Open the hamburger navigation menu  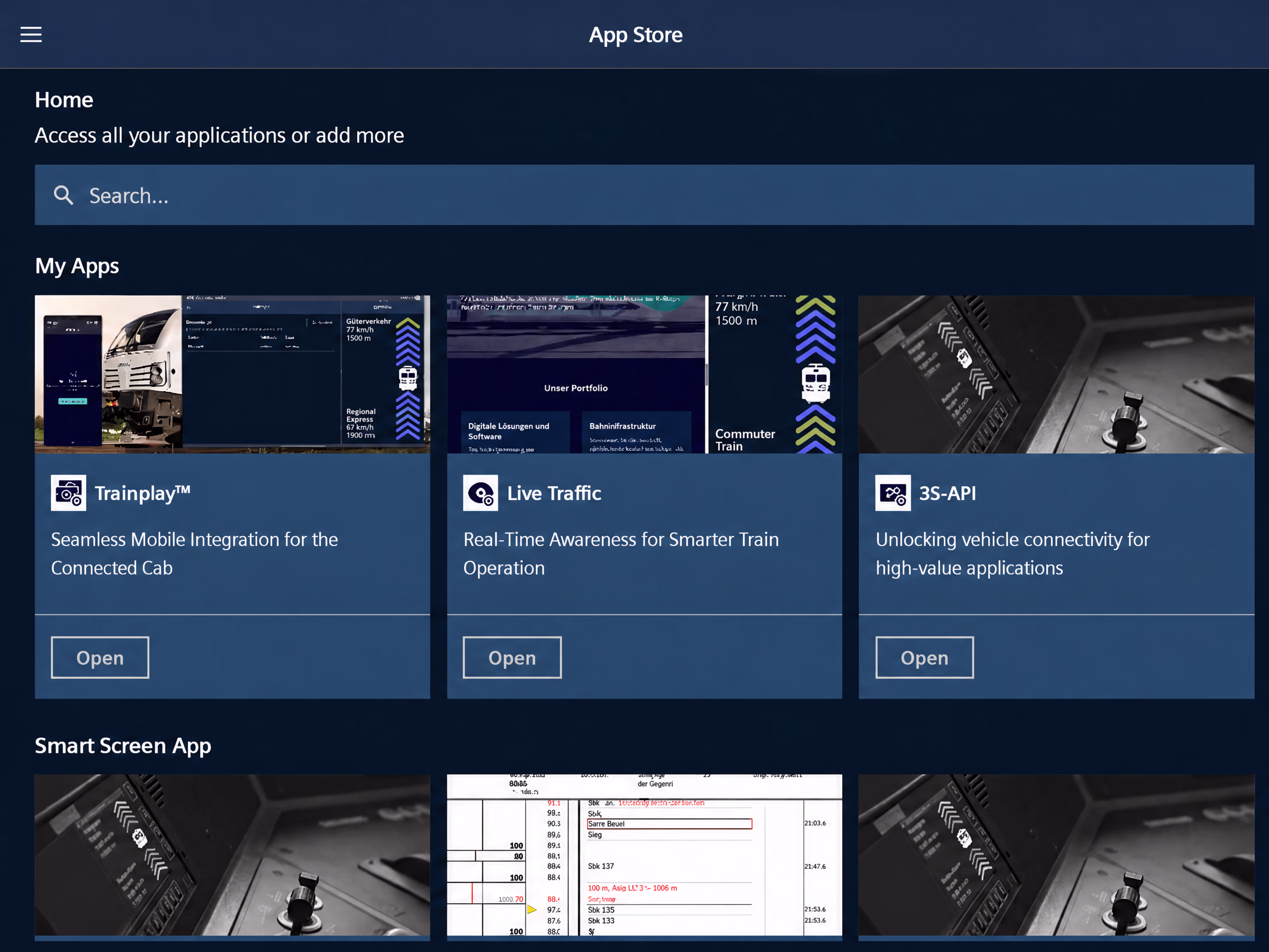[x=31, y=34]
